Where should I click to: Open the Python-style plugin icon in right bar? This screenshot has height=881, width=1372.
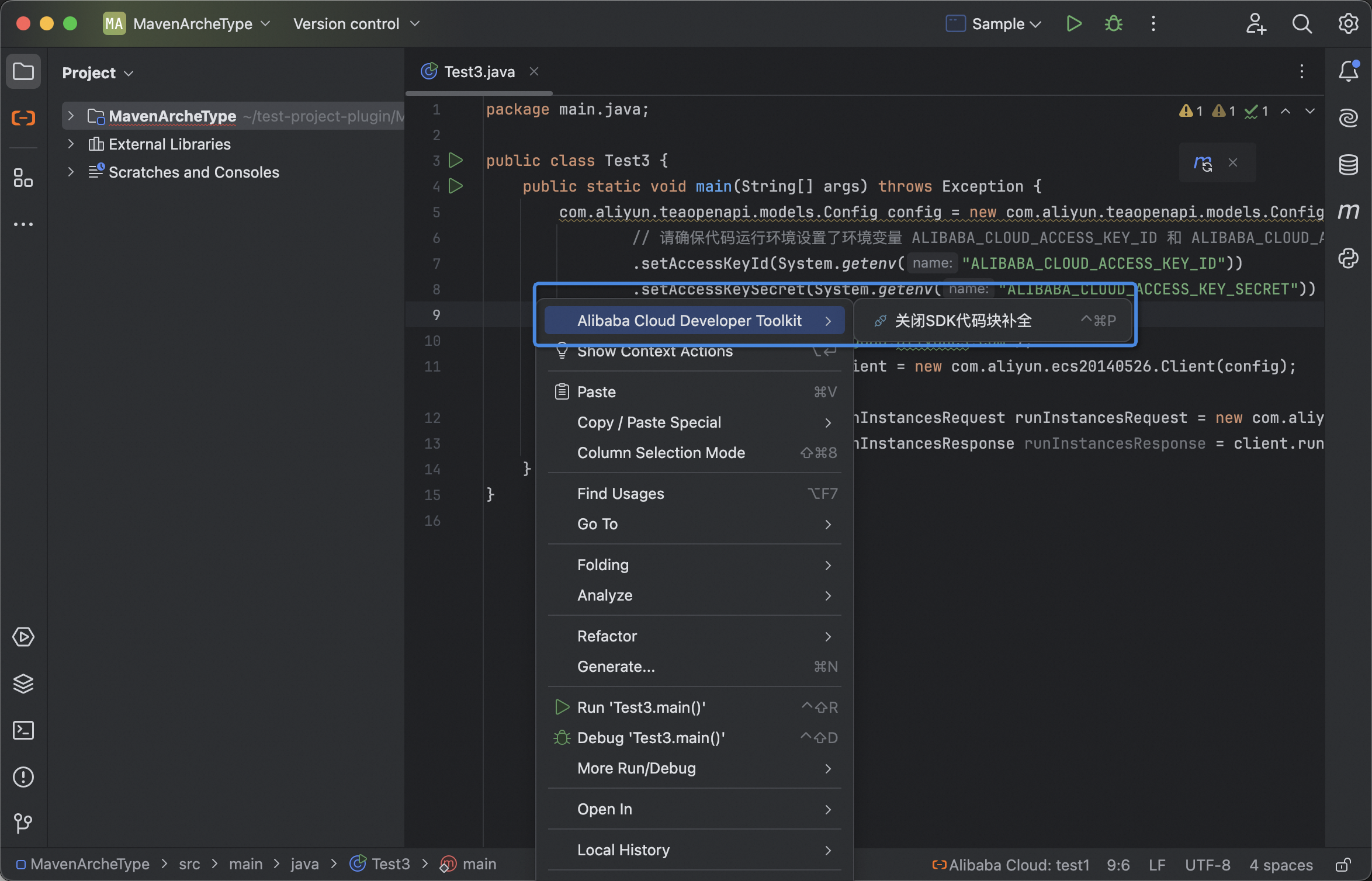[1349, 258]
